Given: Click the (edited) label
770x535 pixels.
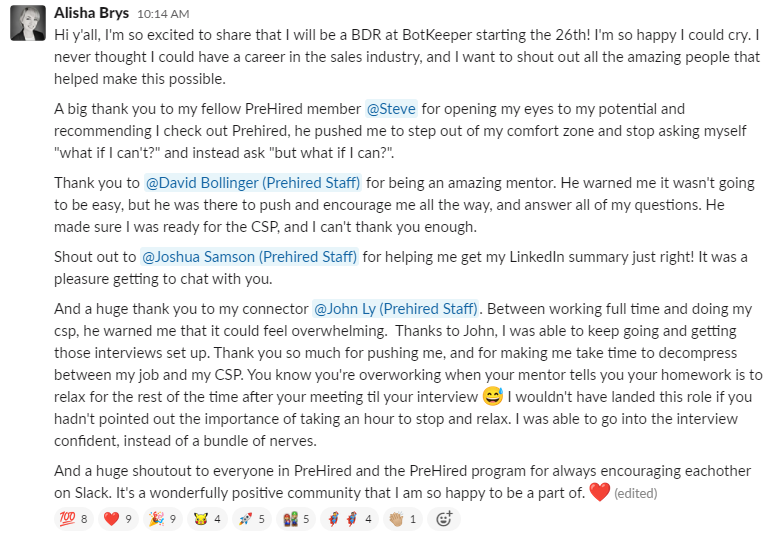Looking at the screenshot, I should point(637,493).
